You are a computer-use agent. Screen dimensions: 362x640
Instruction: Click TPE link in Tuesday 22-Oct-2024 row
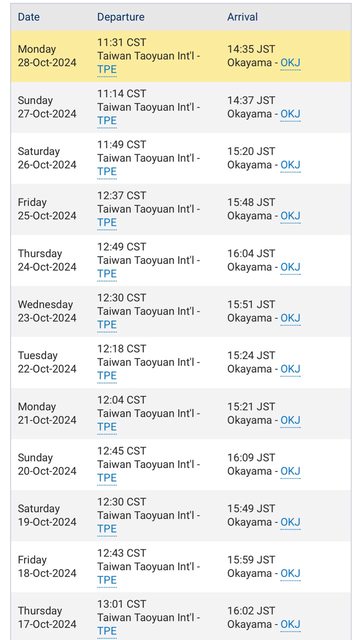coord(107,376)
